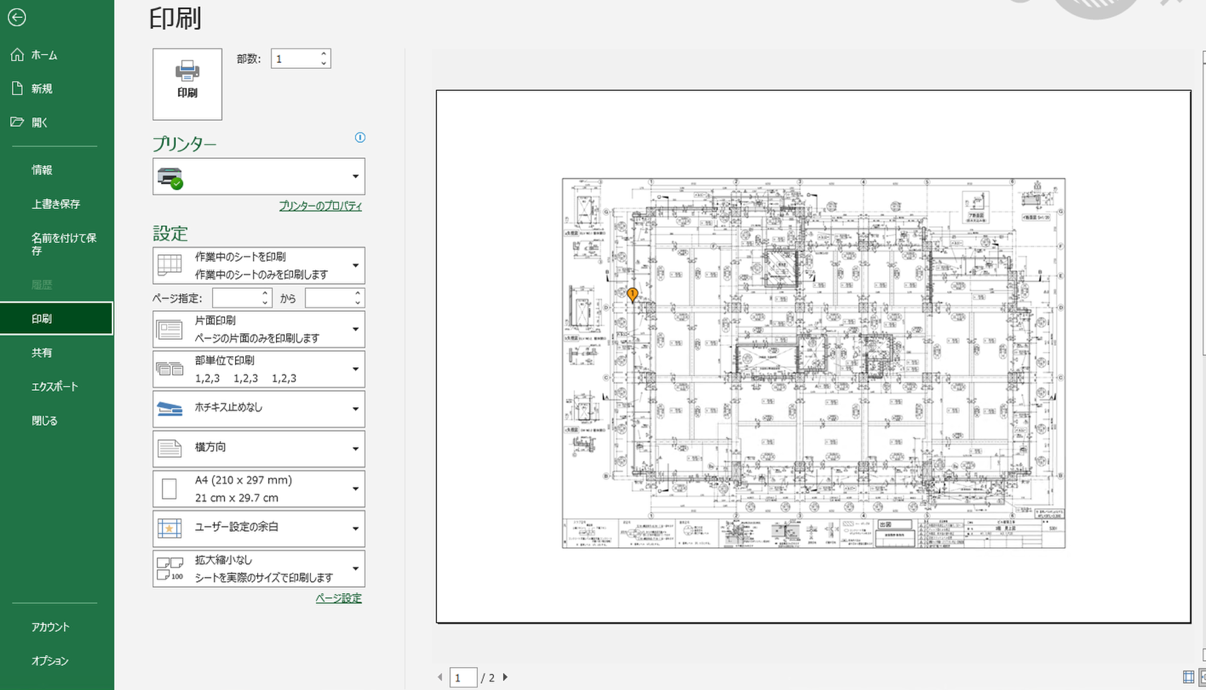Select the A4 paper size dropdown

click(259, 489)
